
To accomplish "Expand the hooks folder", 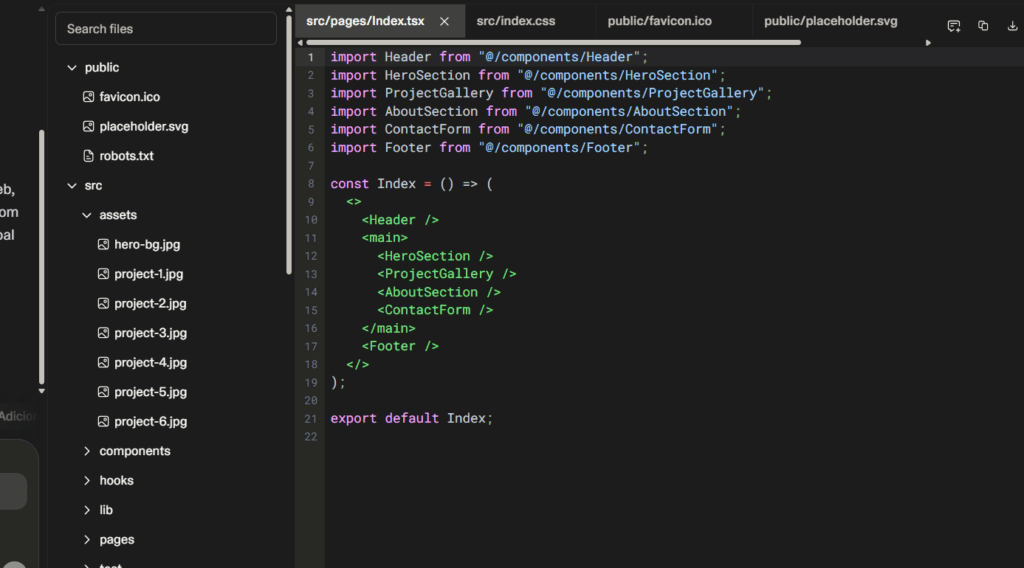I will [x=87, y=481].
